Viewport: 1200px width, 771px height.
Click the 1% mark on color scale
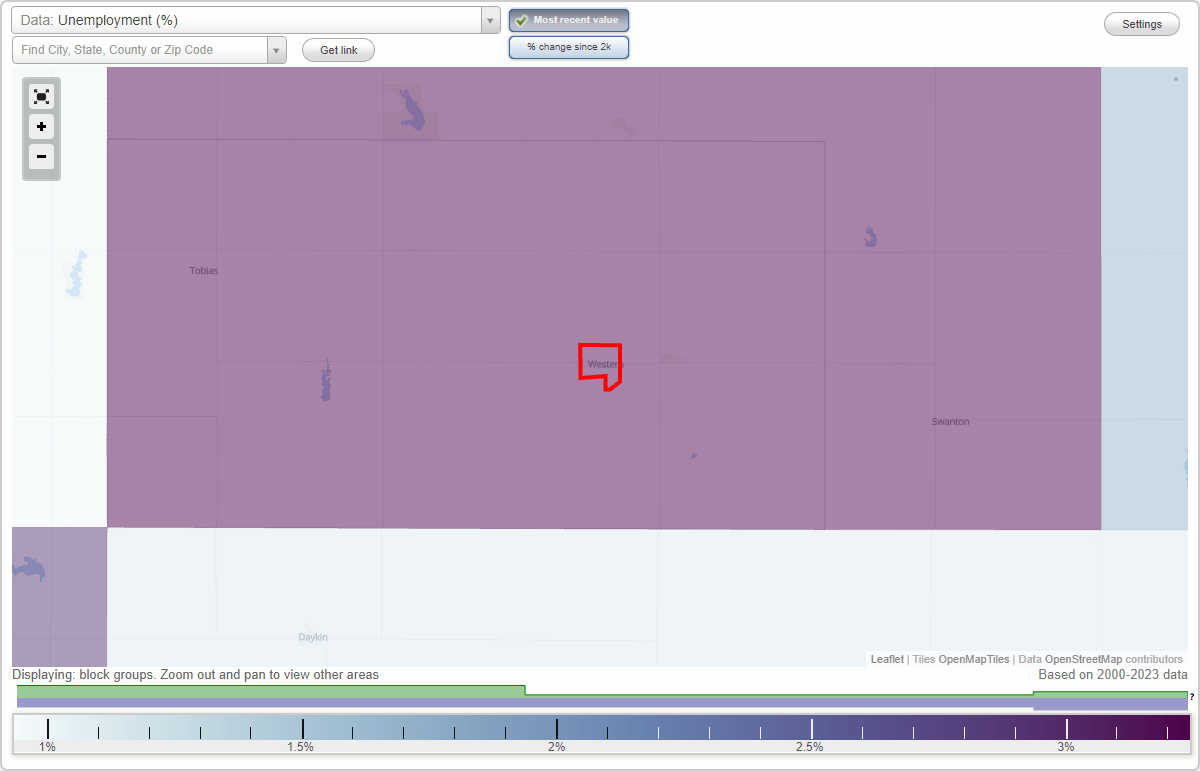pos(47,746)
